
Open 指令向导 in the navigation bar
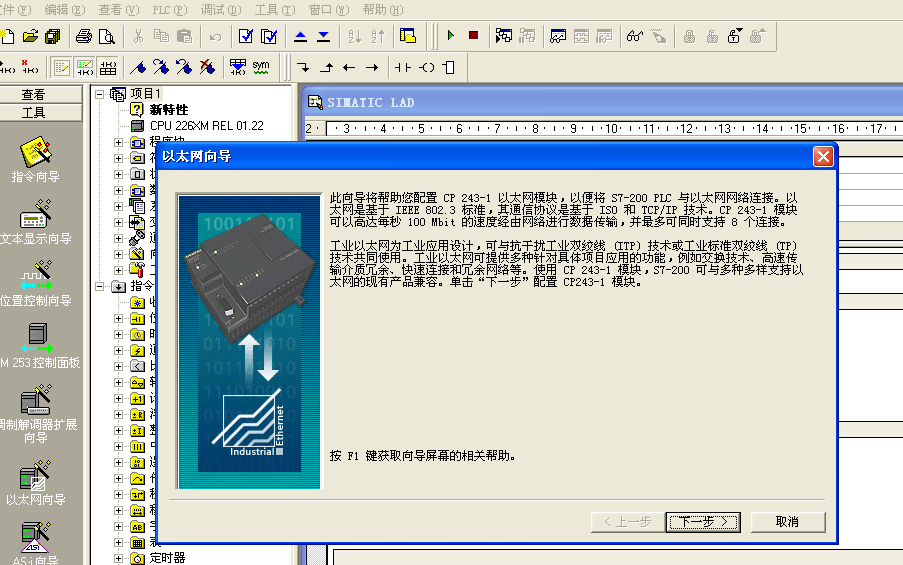(36, 160)
